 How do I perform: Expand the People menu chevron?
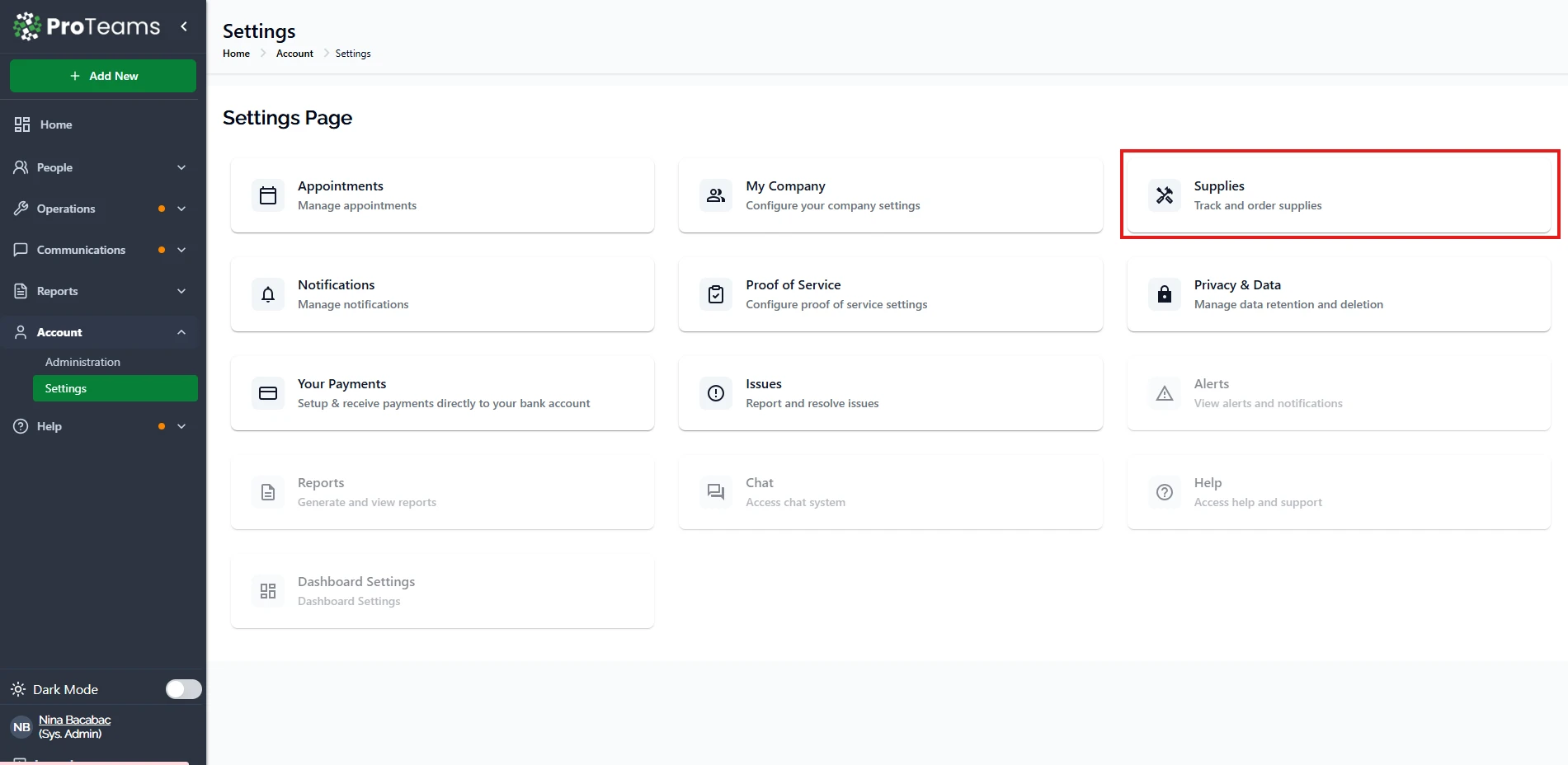[181, 167]
